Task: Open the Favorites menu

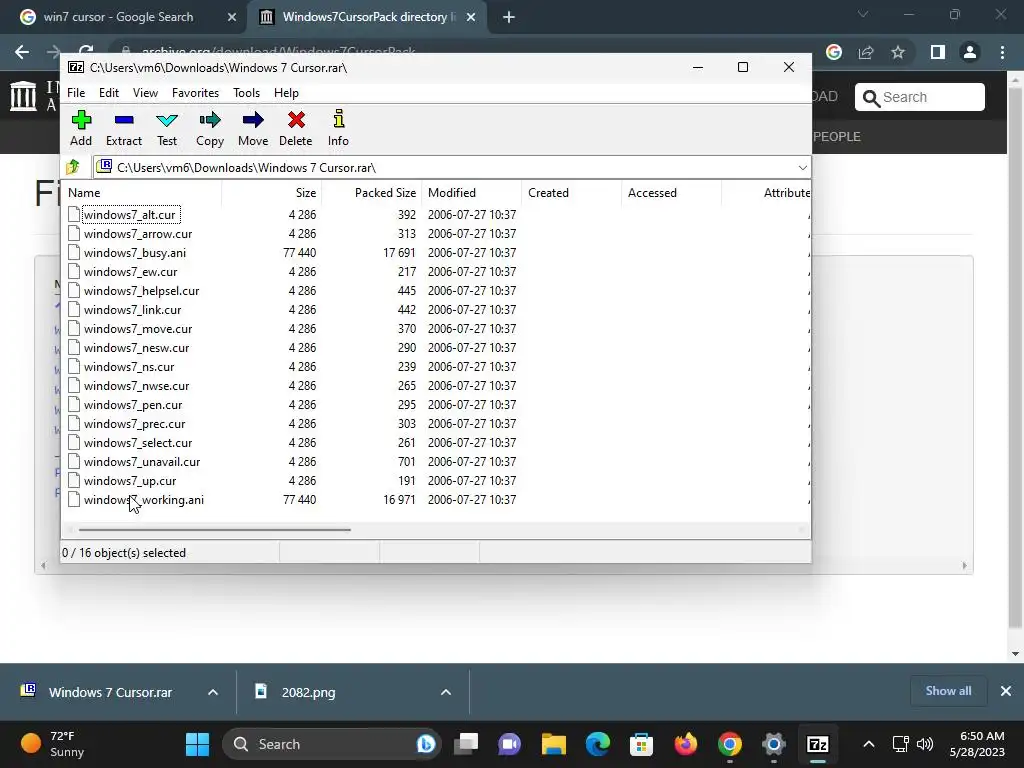Action: pyautogui.click(x=195, y=93)
